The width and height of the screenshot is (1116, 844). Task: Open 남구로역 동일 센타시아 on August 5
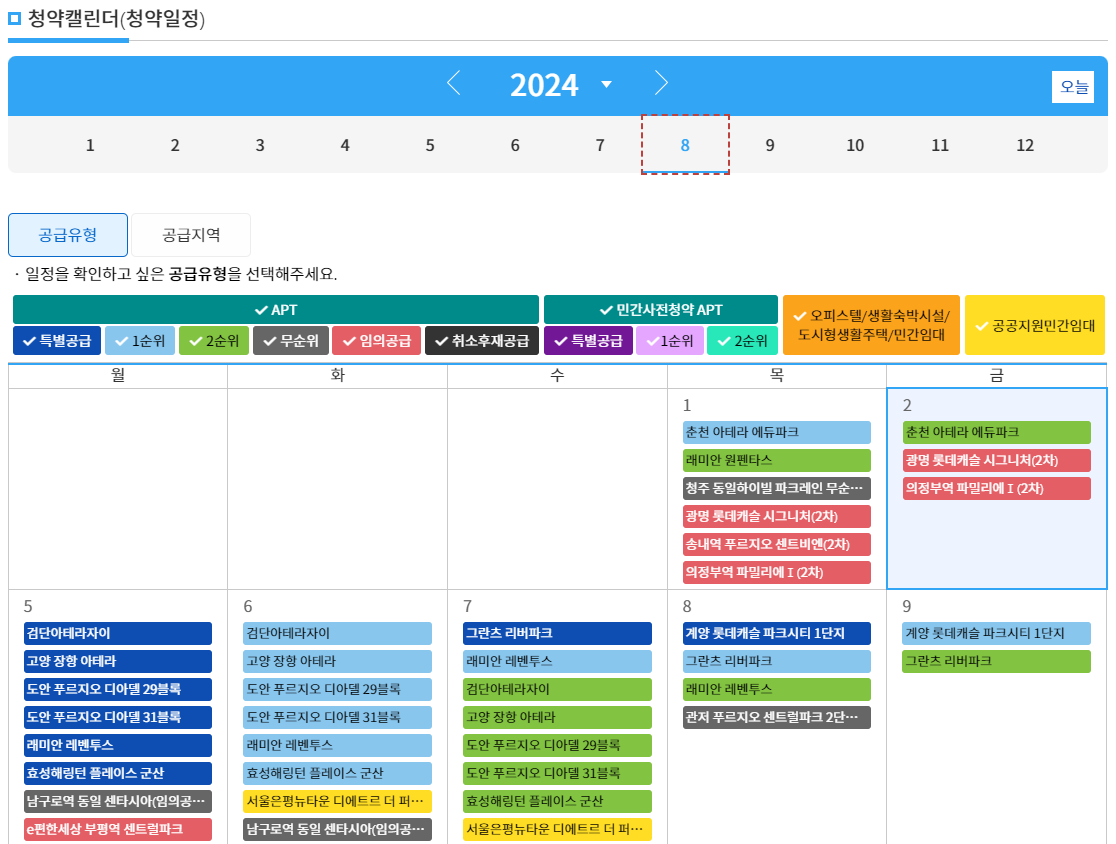117,801
